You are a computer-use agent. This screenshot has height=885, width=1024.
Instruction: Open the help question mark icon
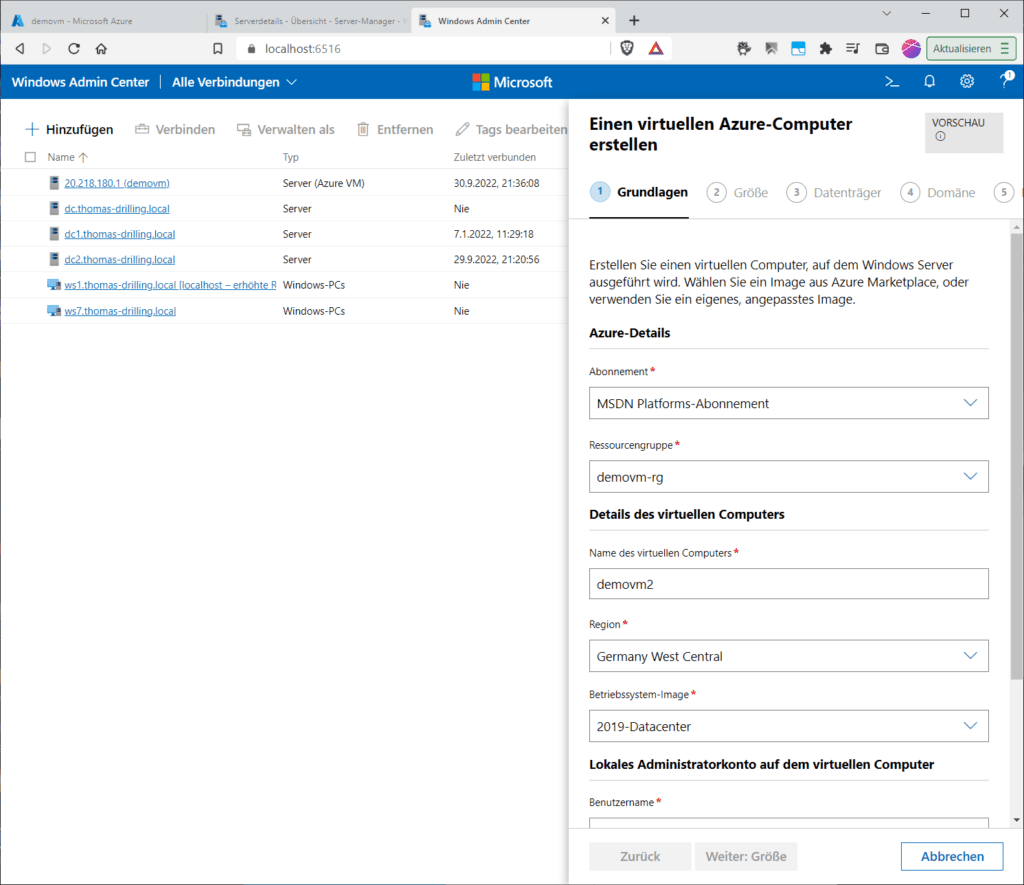pyautogui.click(x=1006, y=80)
